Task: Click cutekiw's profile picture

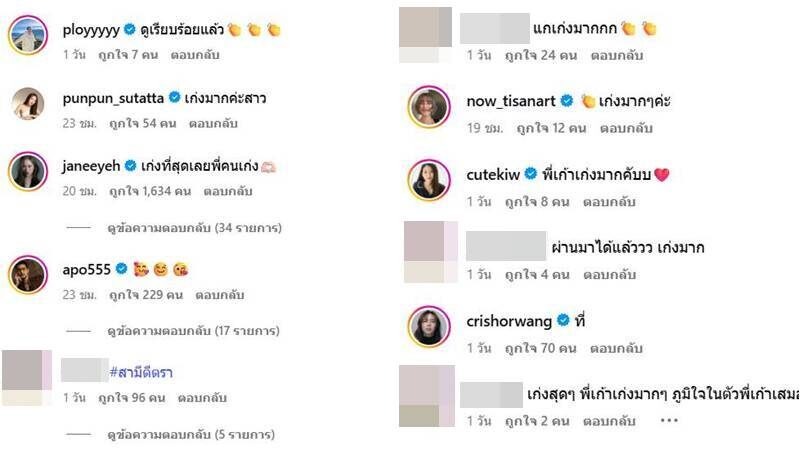Action: 429,180
